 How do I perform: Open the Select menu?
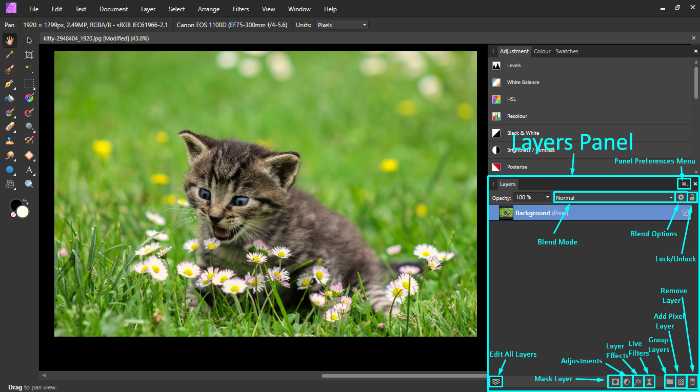click(x=177, y=9)
